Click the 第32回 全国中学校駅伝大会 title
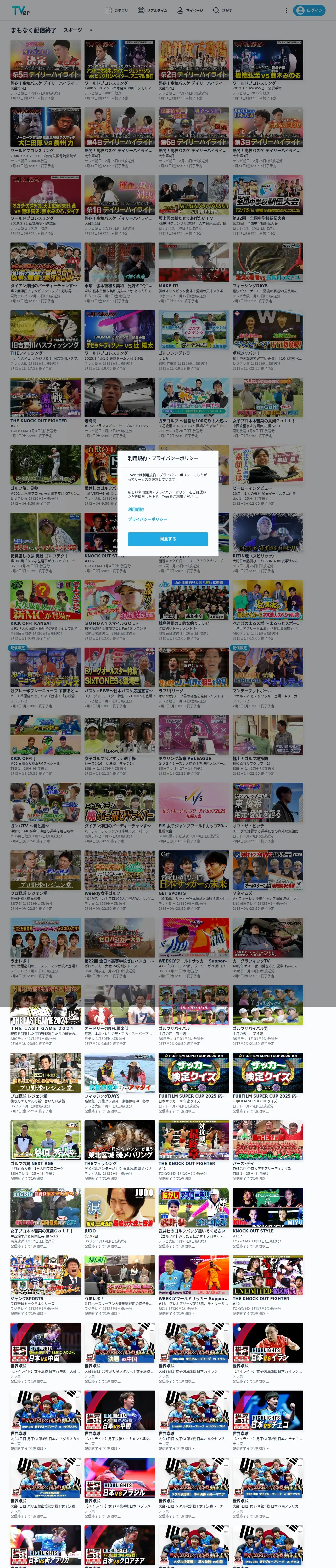The image size is (336, 1568). point(259,218)
